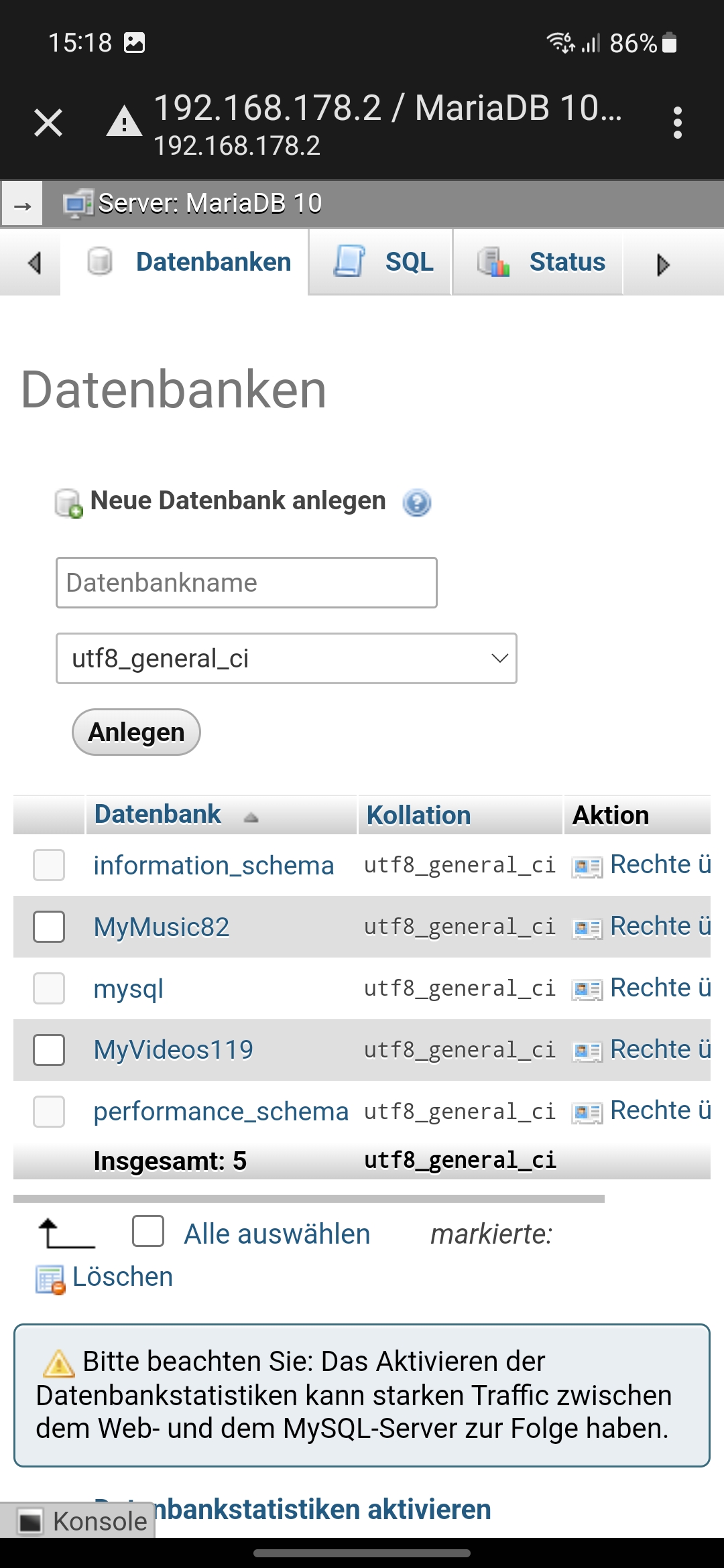Click privileges icon in MyMusic82 row

pos(587,928)
